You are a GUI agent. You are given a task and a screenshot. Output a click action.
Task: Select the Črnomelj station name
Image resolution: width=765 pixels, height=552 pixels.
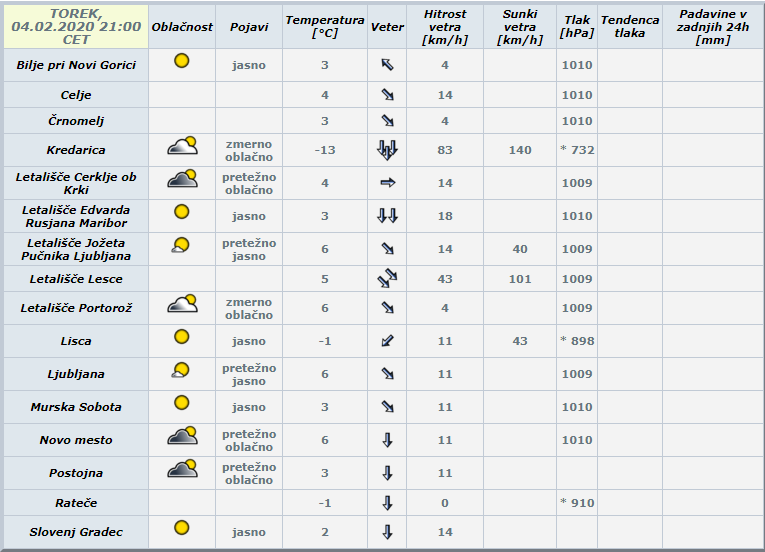[76, 121]
